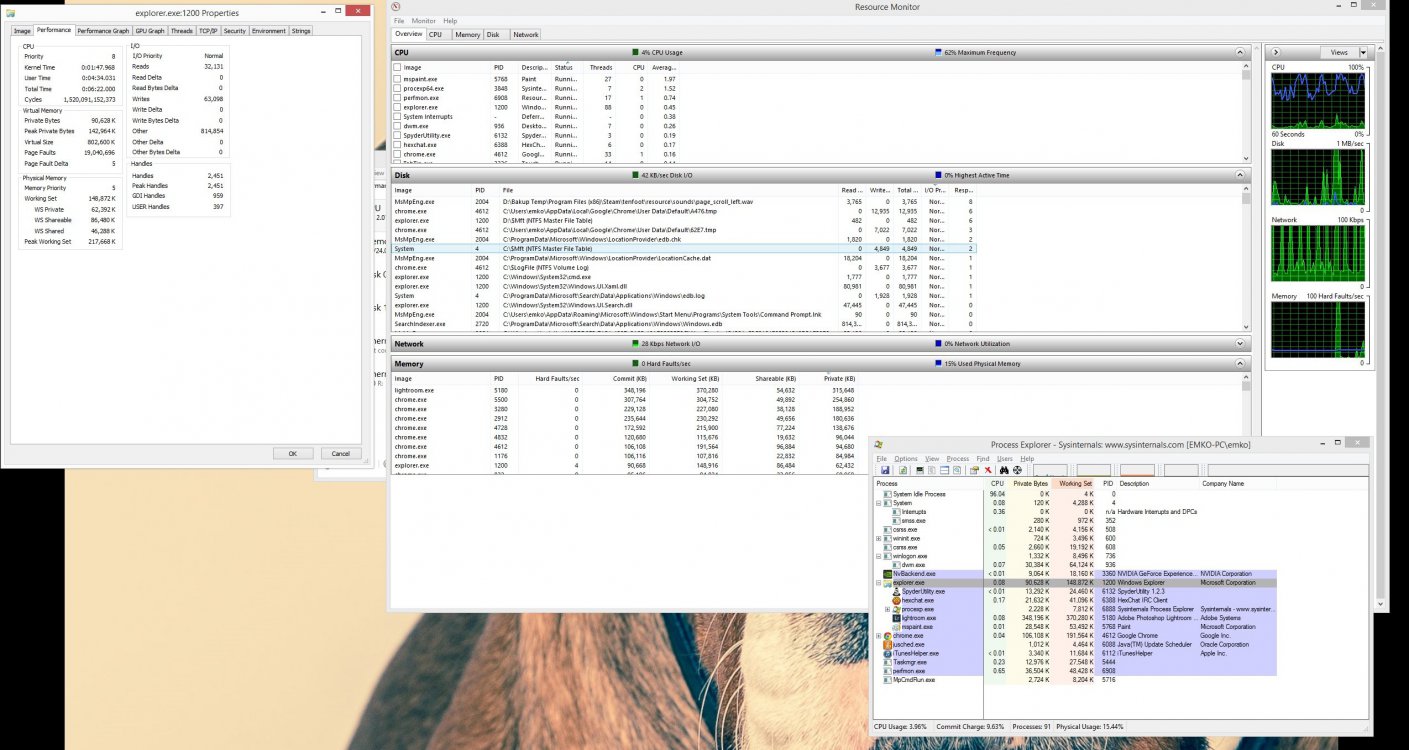Tick the perfmon.exe checkbox in Resource Monitor

tap(398, 98)
